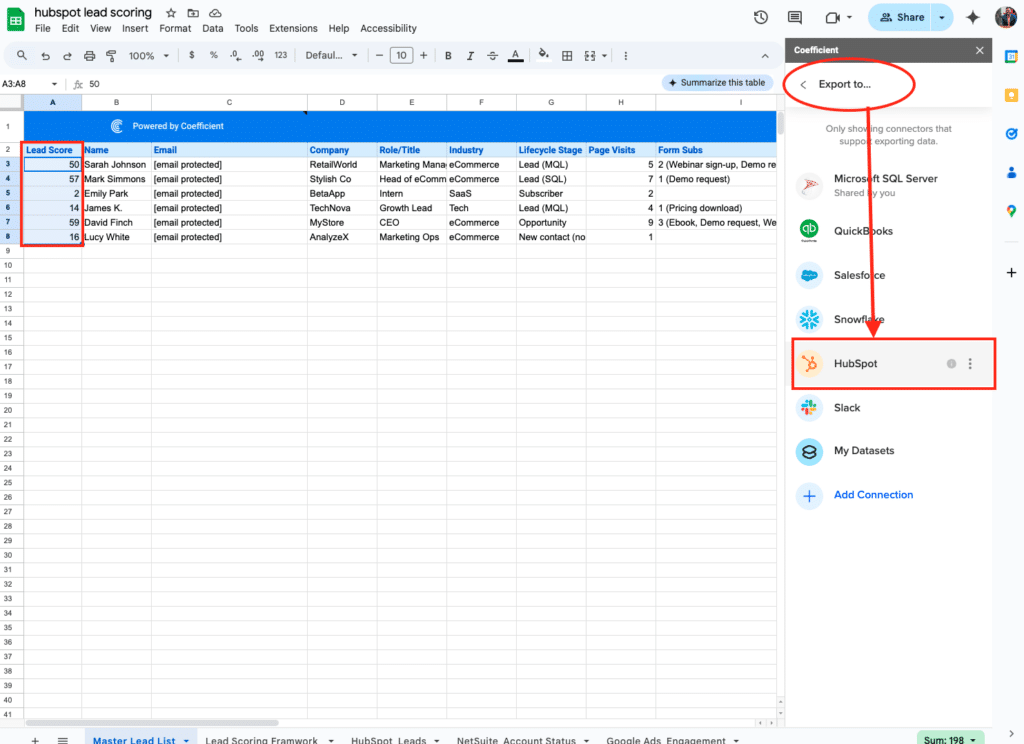
Task: Increase decimal places
Action: tap(258, 56)
